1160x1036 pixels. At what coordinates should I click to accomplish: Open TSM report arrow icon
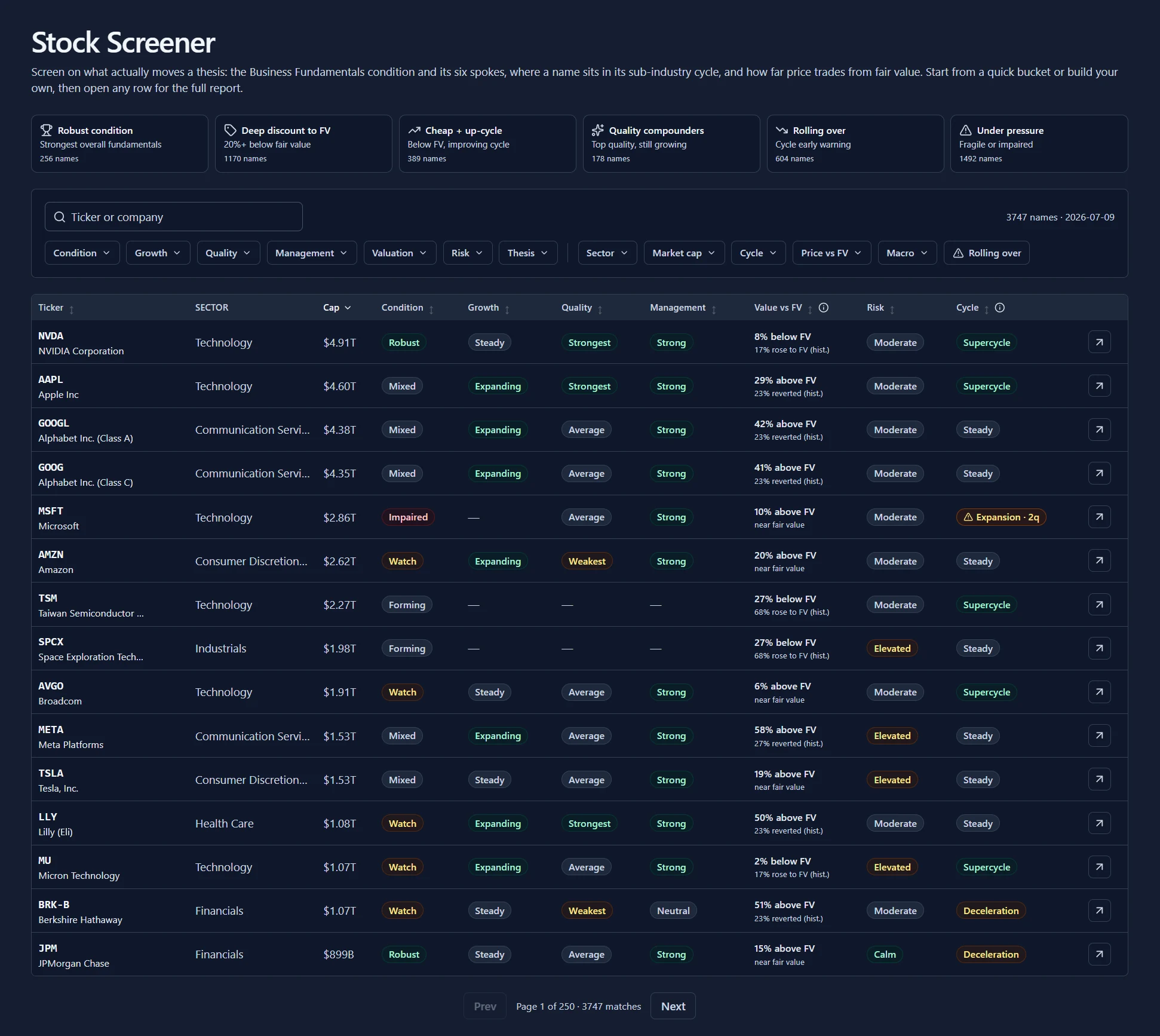[x=1099, y=605]
